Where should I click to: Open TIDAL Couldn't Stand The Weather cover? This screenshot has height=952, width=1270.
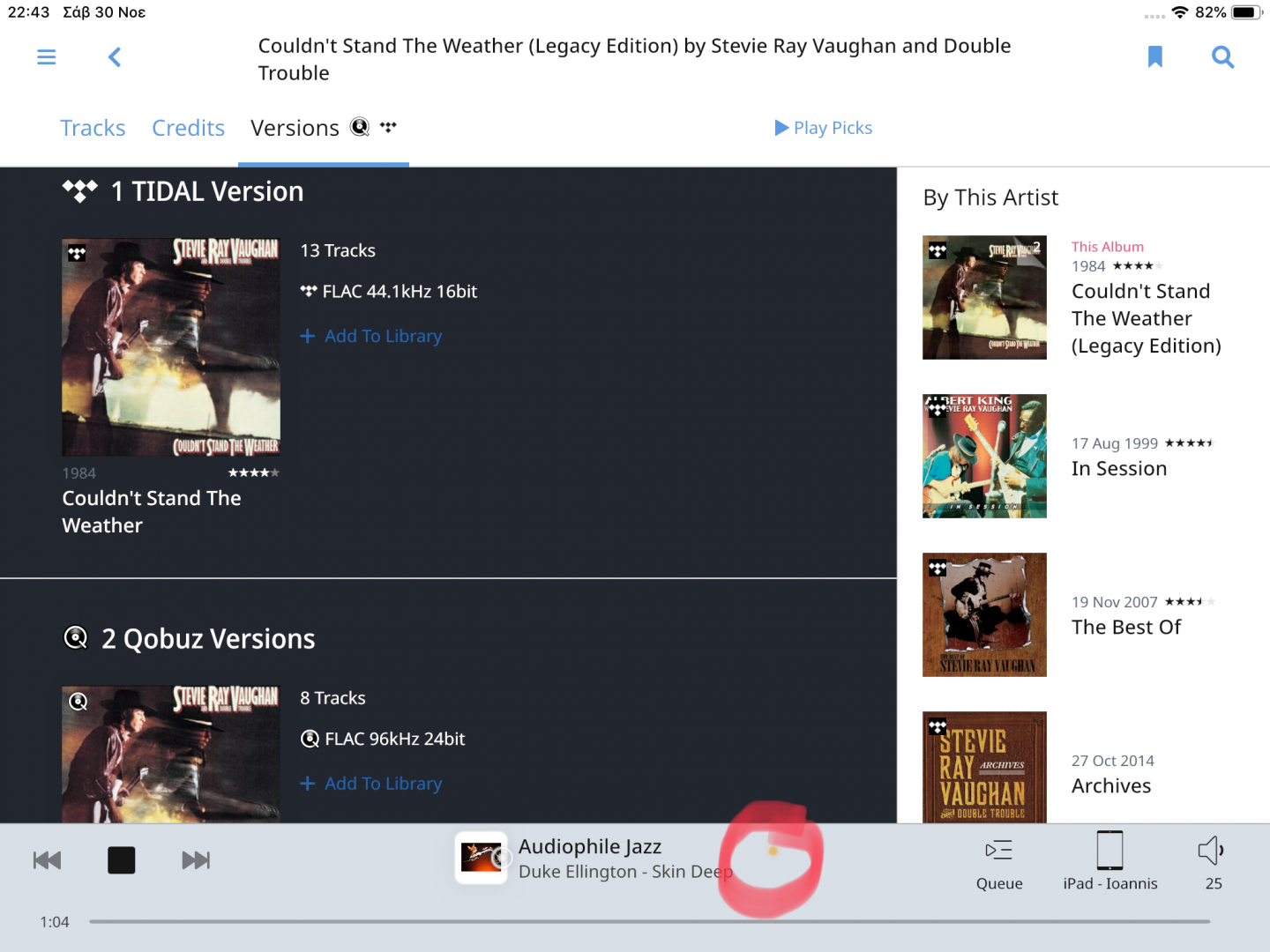171,347
